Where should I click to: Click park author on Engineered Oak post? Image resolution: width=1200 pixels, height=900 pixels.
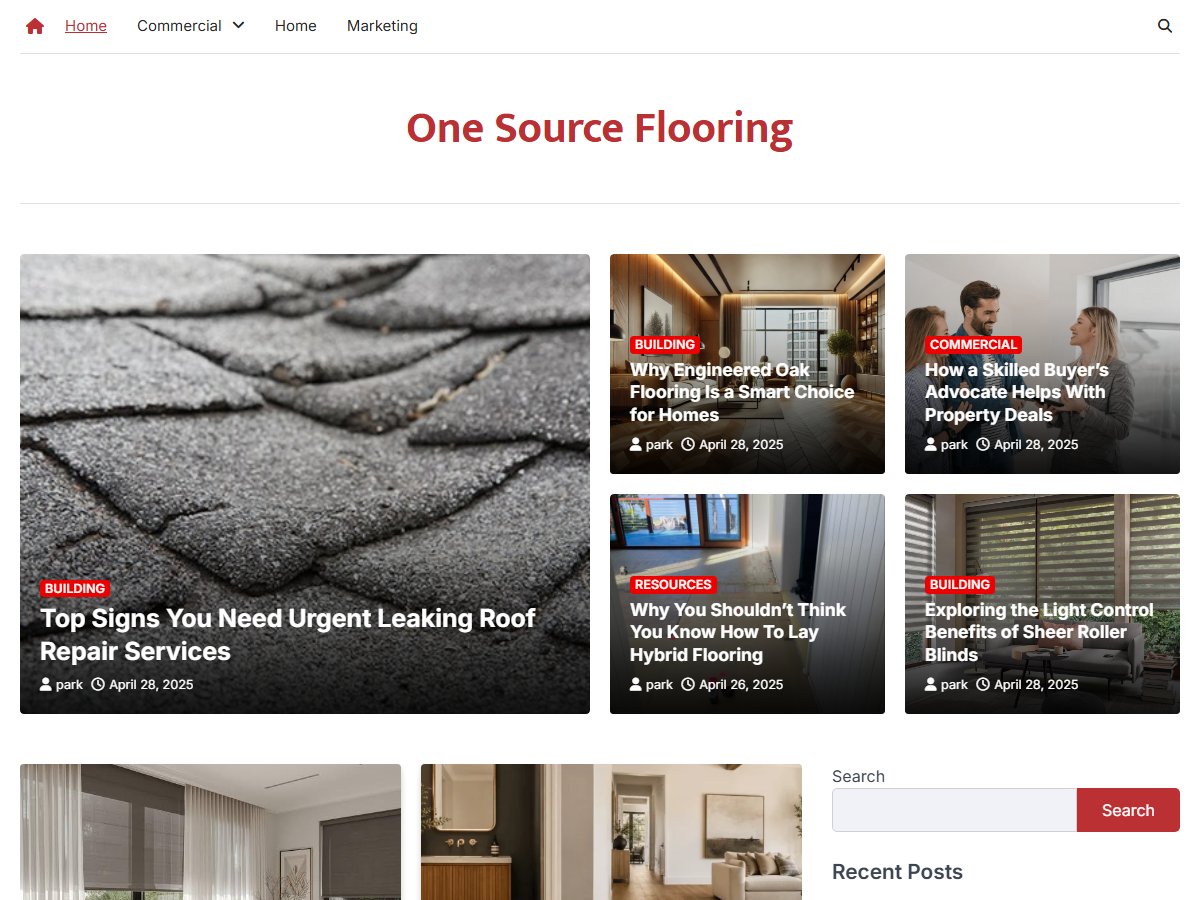pos(659,445)
